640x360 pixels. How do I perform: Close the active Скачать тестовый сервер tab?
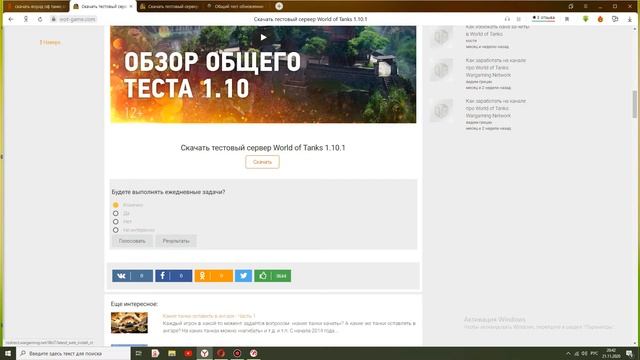[x=131, y=7]
